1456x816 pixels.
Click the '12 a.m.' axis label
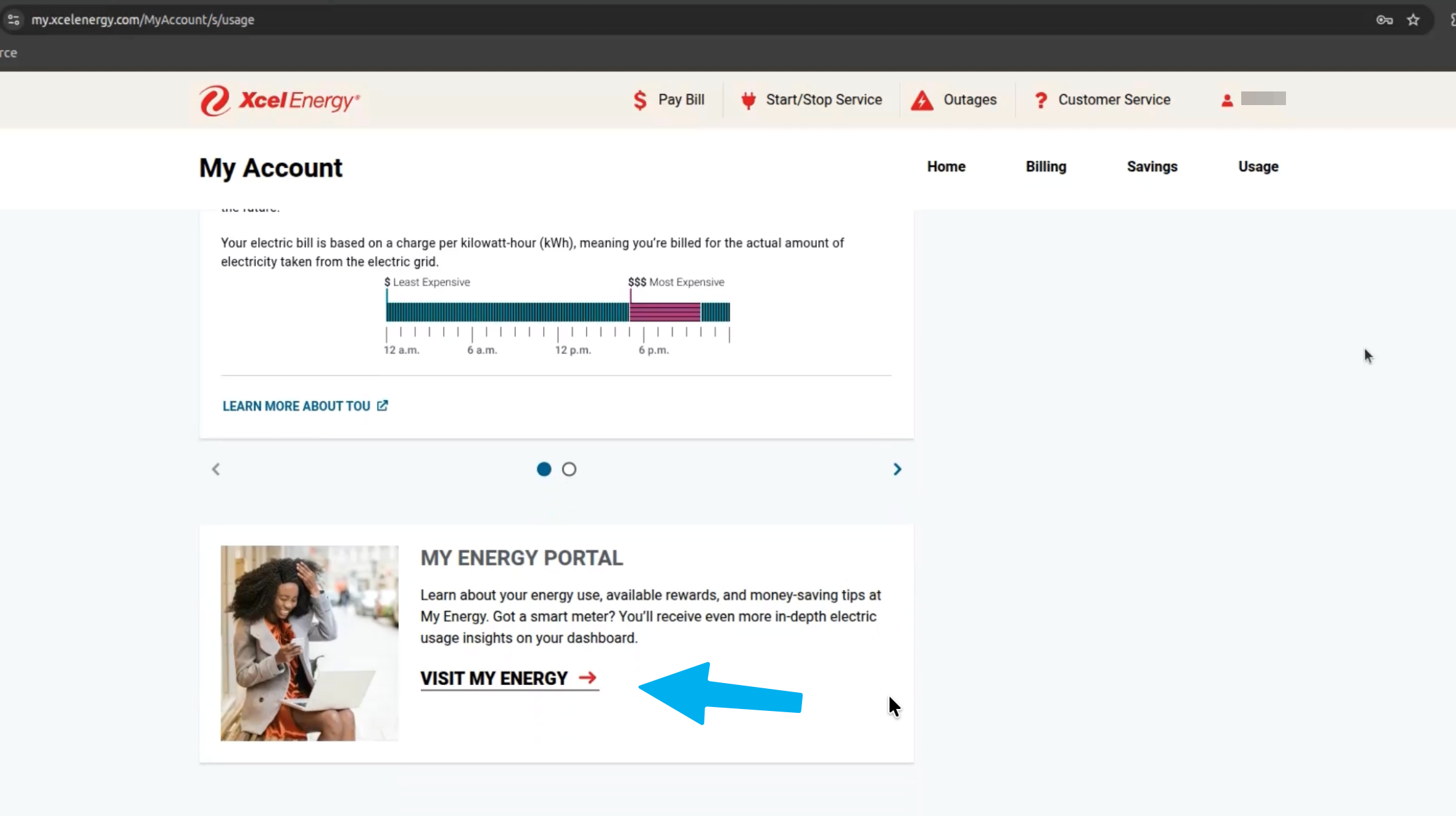point(402,350)
